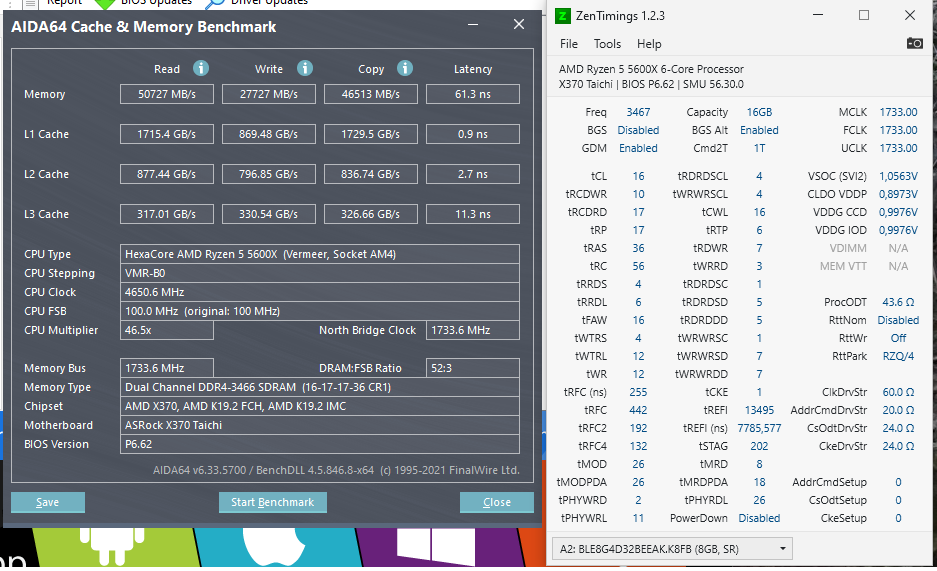Click the MCLK value 1733.00
The image size is (937, 571).
pyautogui.click(x=898, y=112)
